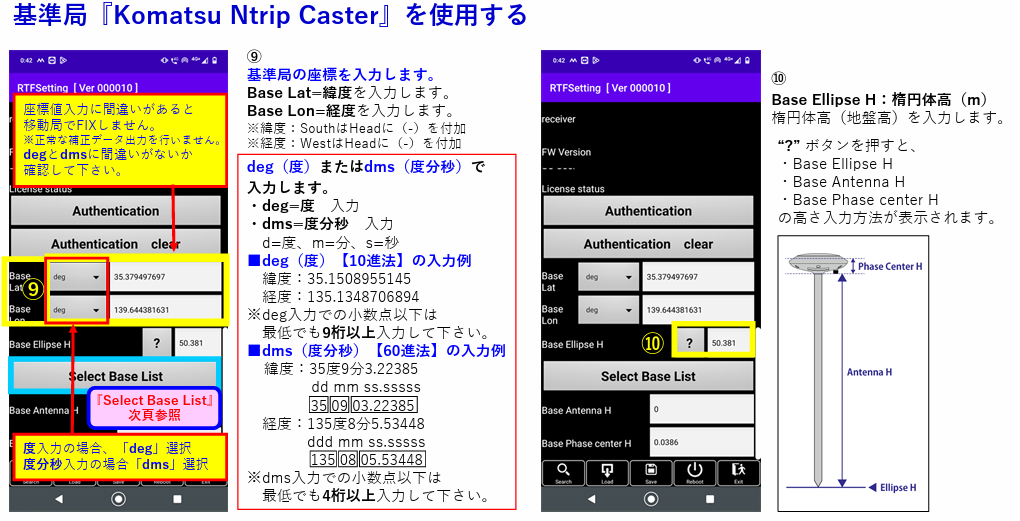Click Authentication clear button on right phone
Image resolution: width=1020 pixels, height=521 pixels.
click(x=649, y=244)
